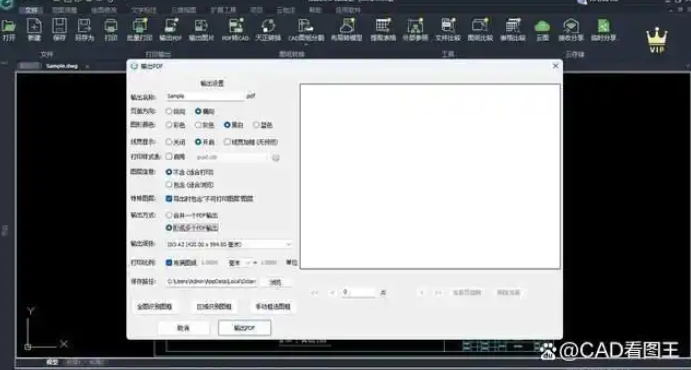The height and width of the screenshot is (370, 691).
Task: Switch to Sample.dwg document tab
Action: (61, 66)
